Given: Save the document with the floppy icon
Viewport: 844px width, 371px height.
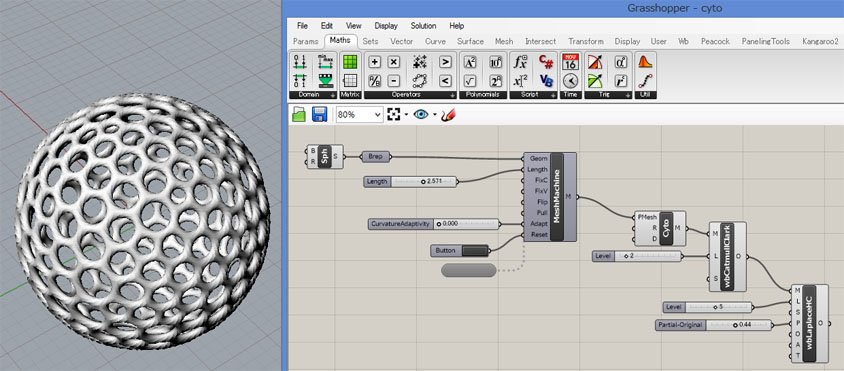Looking at the screenshot, I should click(x=320, y=114).
